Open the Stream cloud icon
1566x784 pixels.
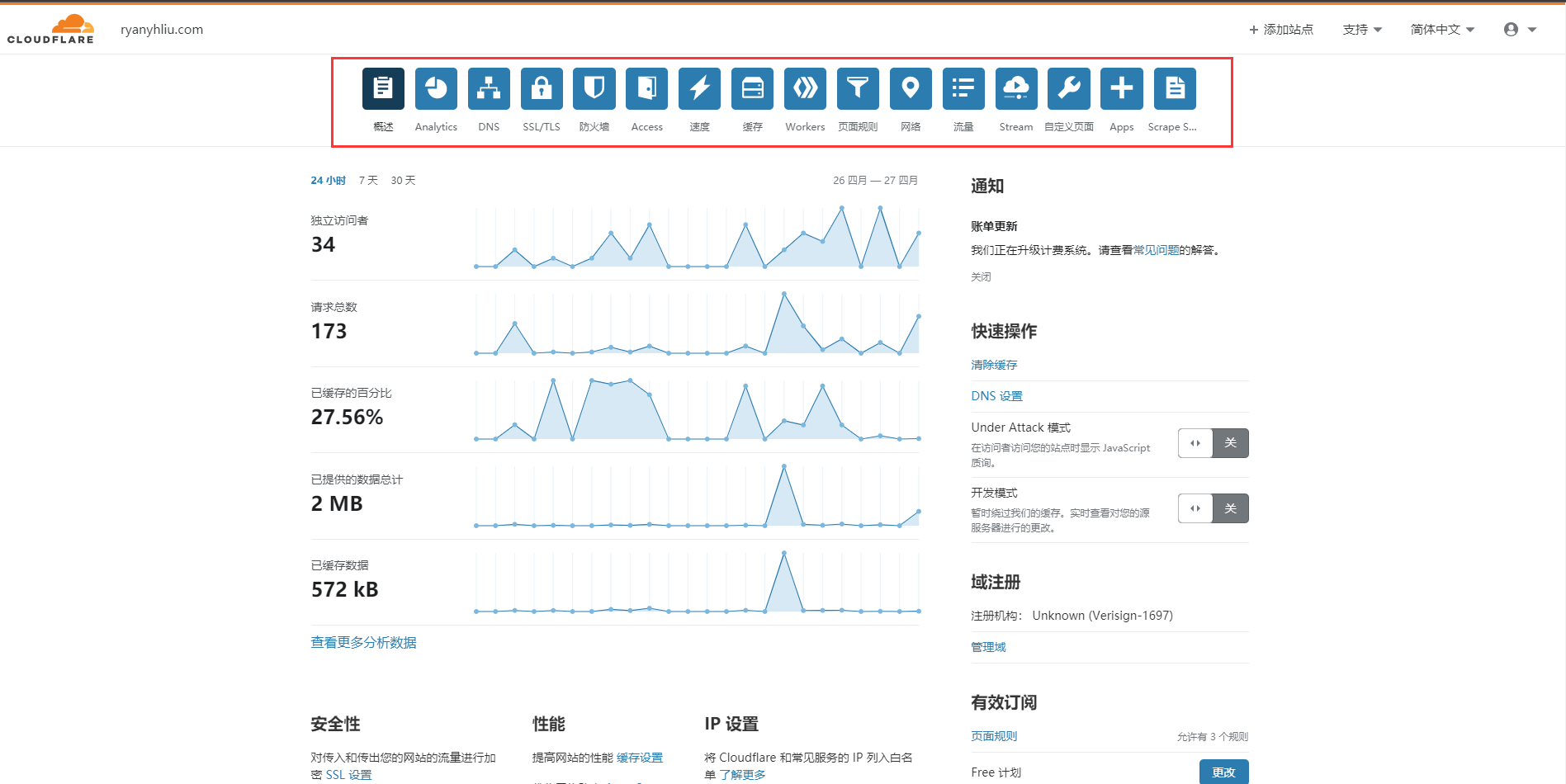click(x=1016, y=88)
